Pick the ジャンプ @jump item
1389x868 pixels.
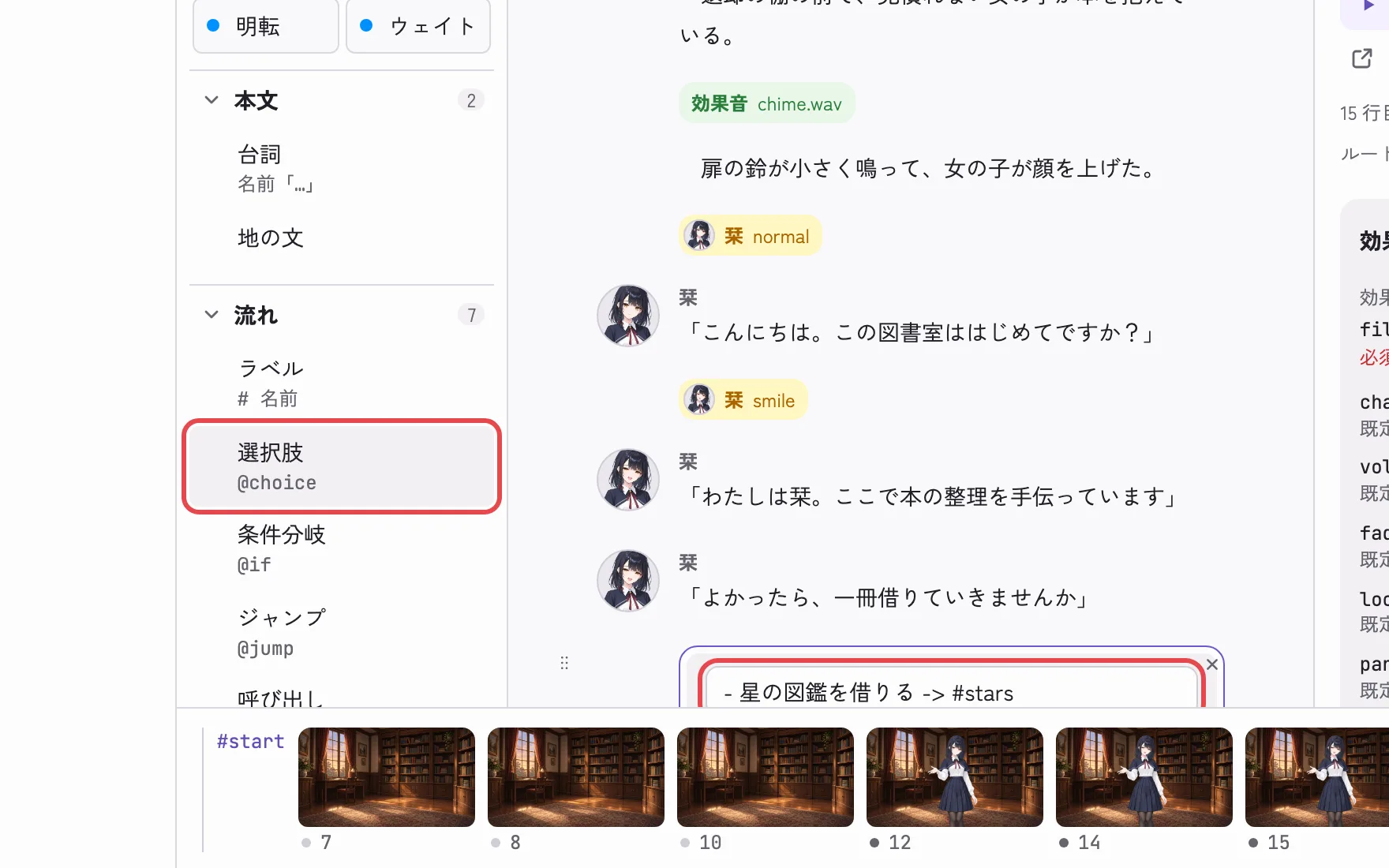[x=342, y=632]
